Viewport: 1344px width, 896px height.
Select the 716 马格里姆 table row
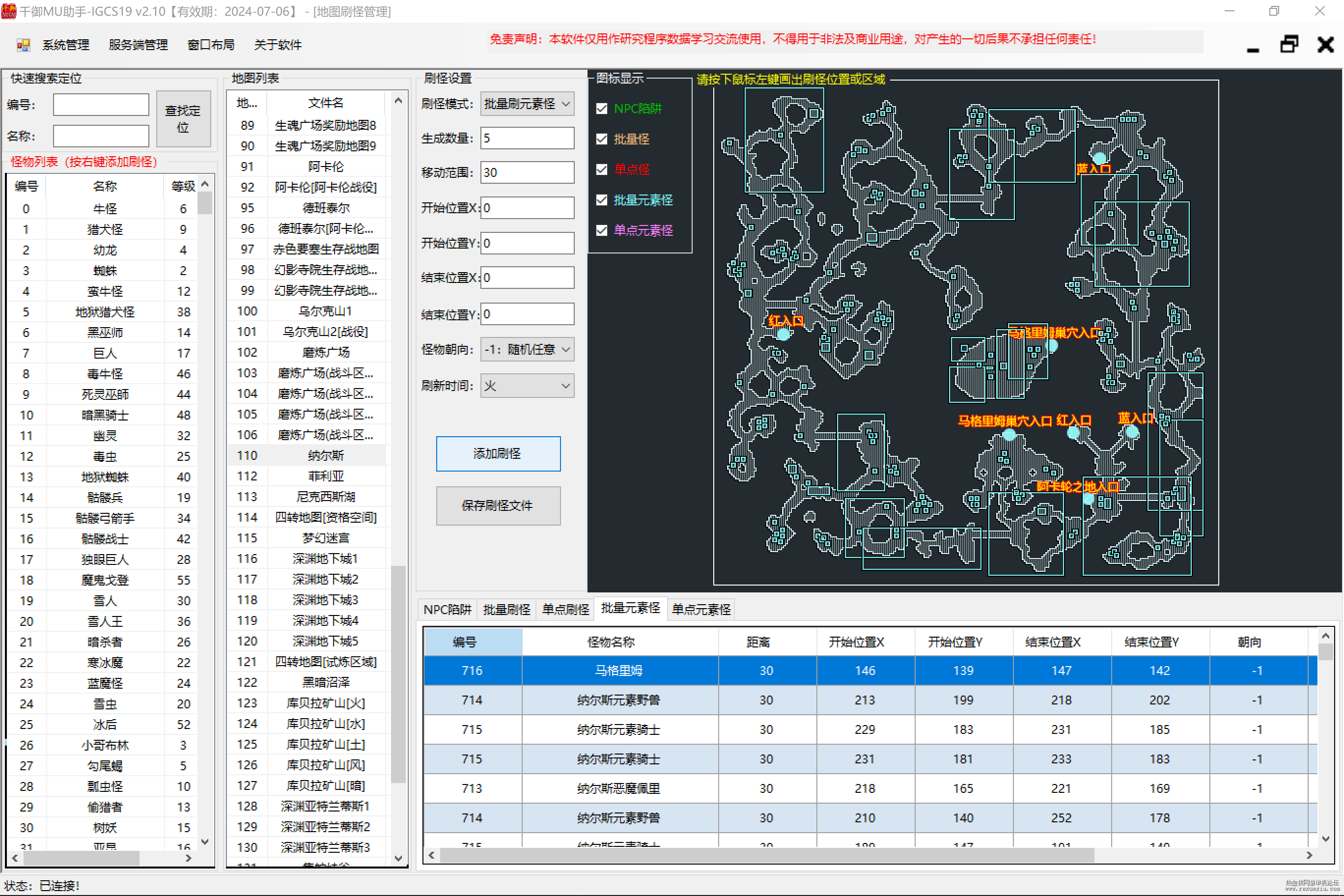click(870, 671)
